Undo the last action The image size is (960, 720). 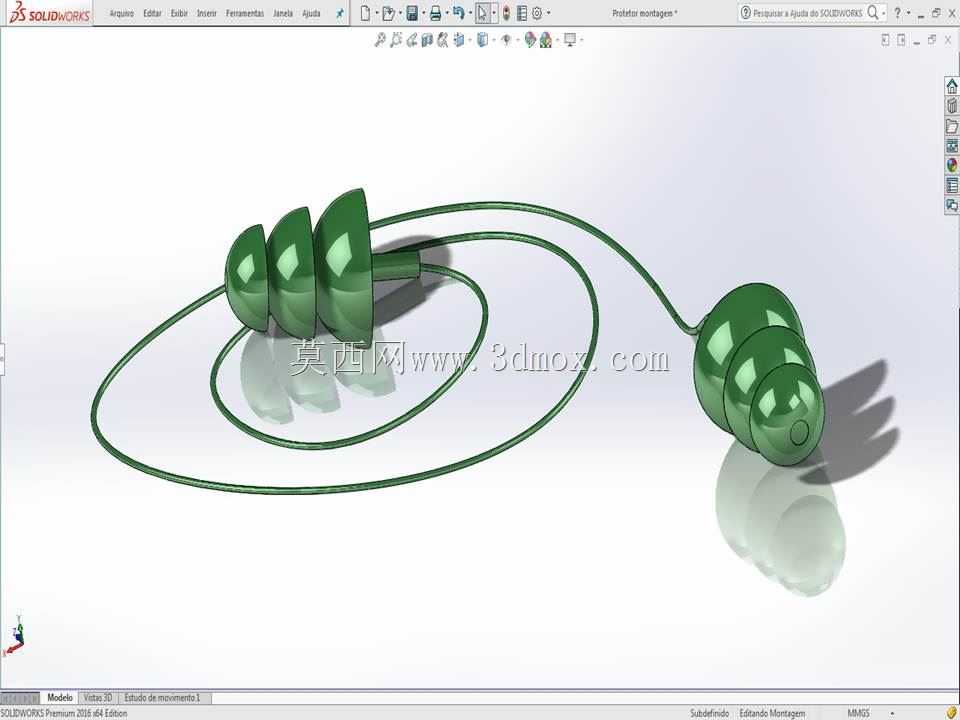point(459,13)
